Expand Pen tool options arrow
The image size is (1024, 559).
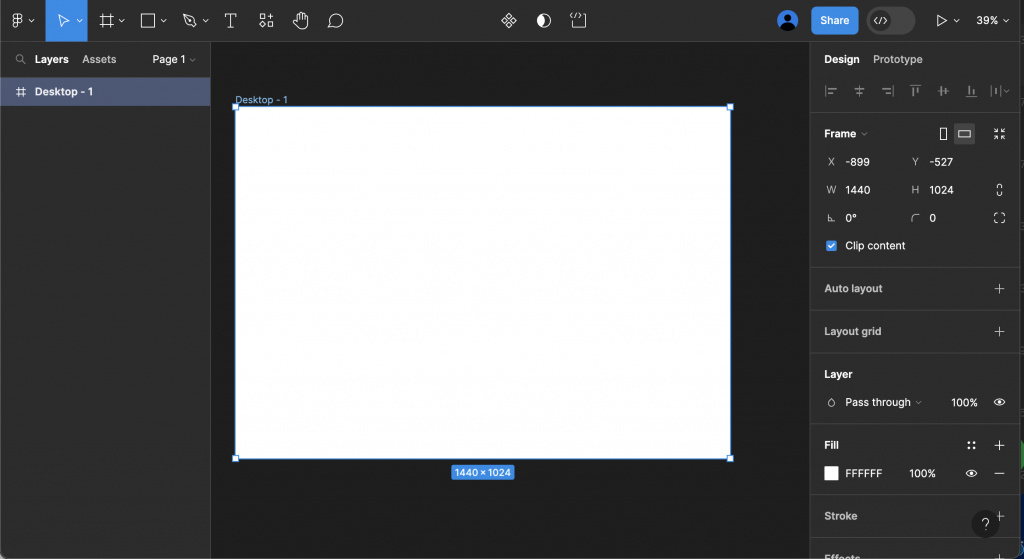(205, 21)
